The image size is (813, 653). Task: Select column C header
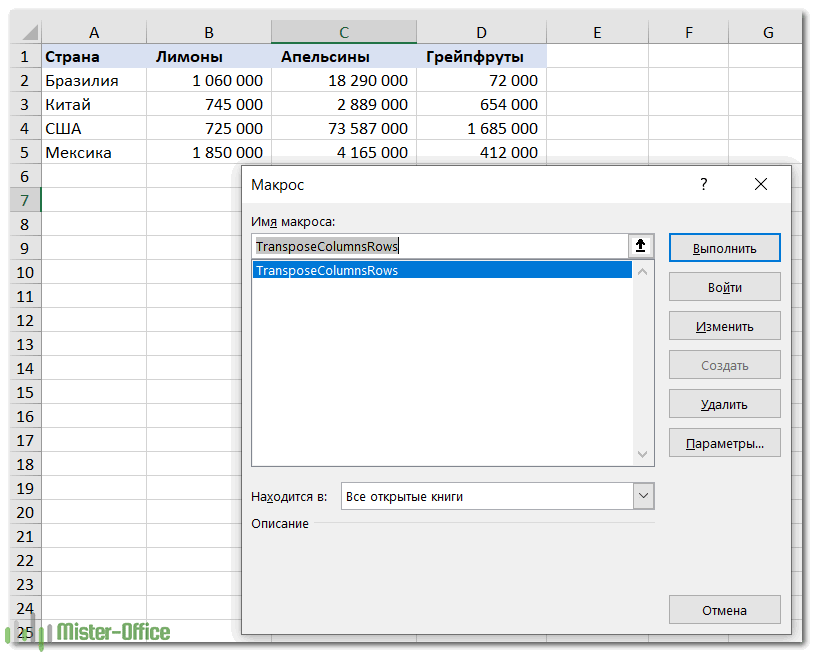click(343, 33)
